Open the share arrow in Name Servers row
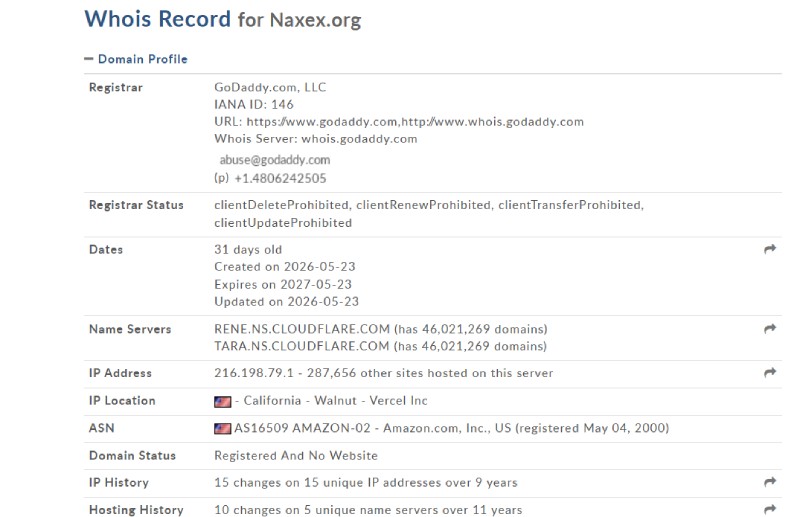Viewport: 800px width, 517px height. point(770,329)
